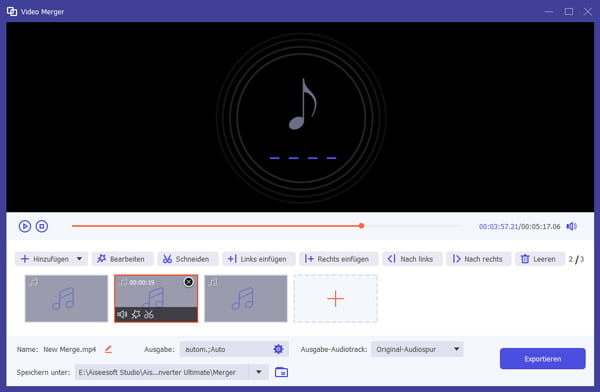Expand the Speichern unter path dropdown
600x392 pixels.
[259, 372]
